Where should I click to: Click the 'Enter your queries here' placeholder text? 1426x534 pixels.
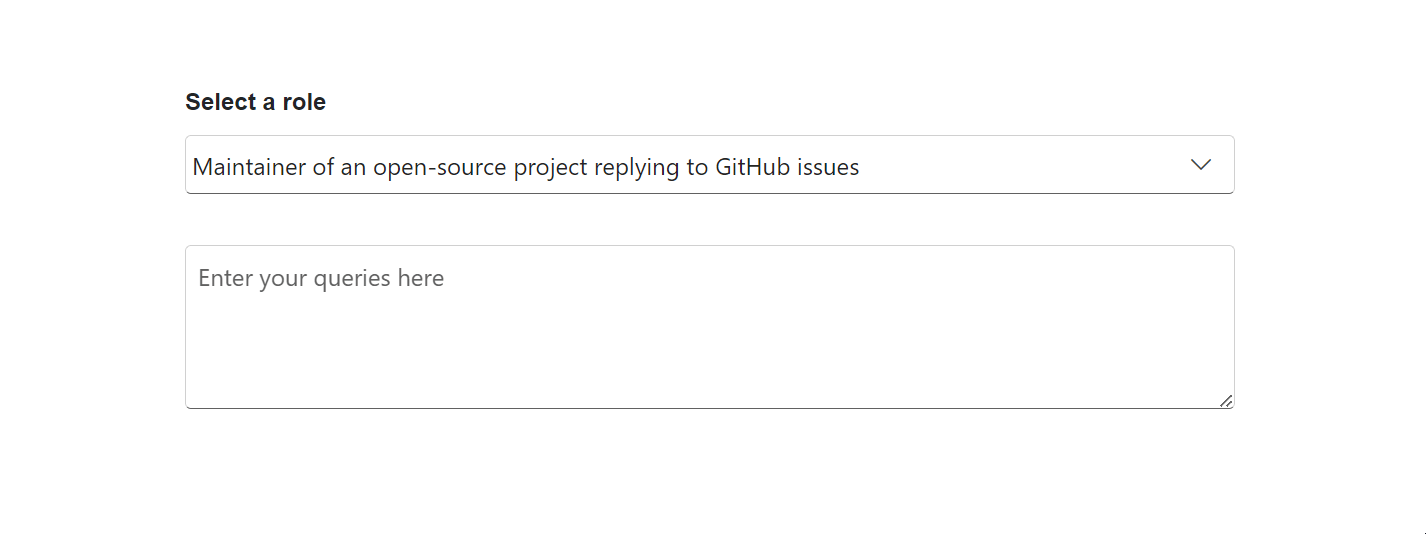(321, 278)
